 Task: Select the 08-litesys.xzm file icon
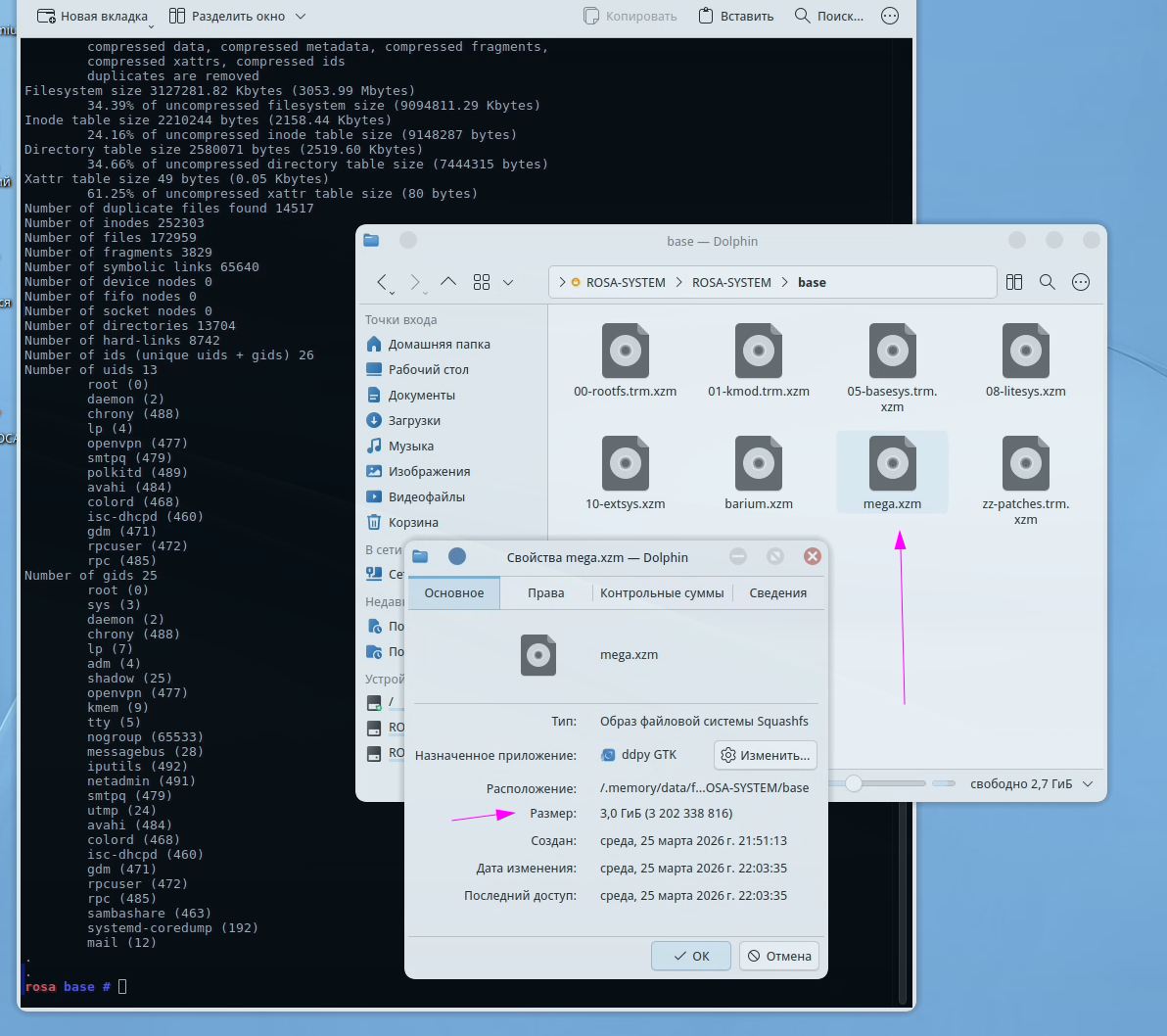click(x=1025, y=351)
